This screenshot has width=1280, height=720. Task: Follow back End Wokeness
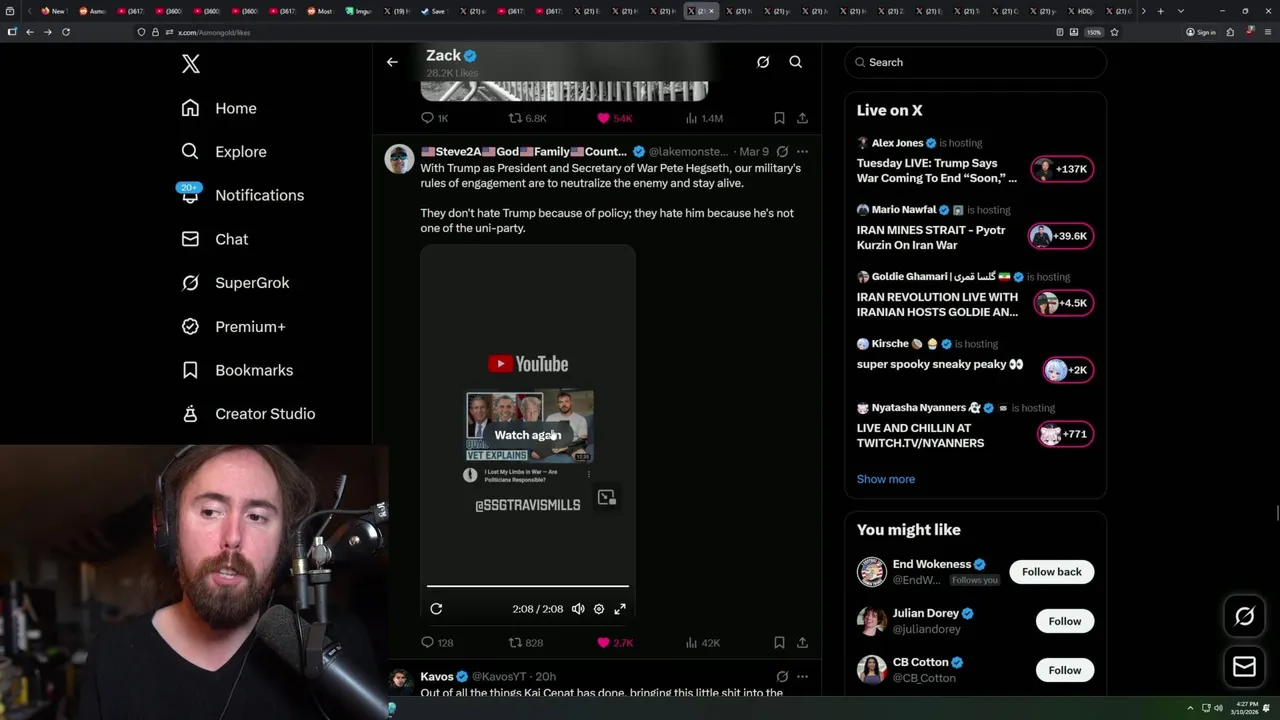coord(1051,572)
